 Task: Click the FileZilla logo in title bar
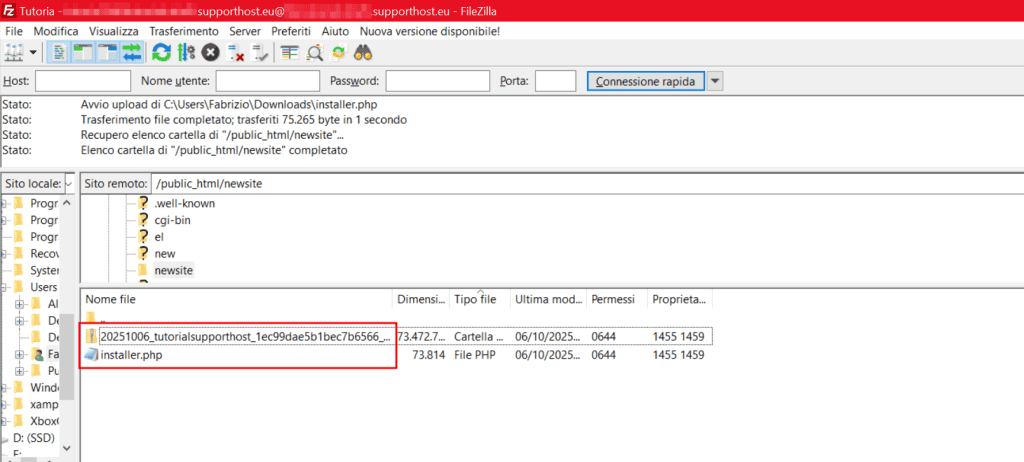pyautogui.click(x=9, y=12)
